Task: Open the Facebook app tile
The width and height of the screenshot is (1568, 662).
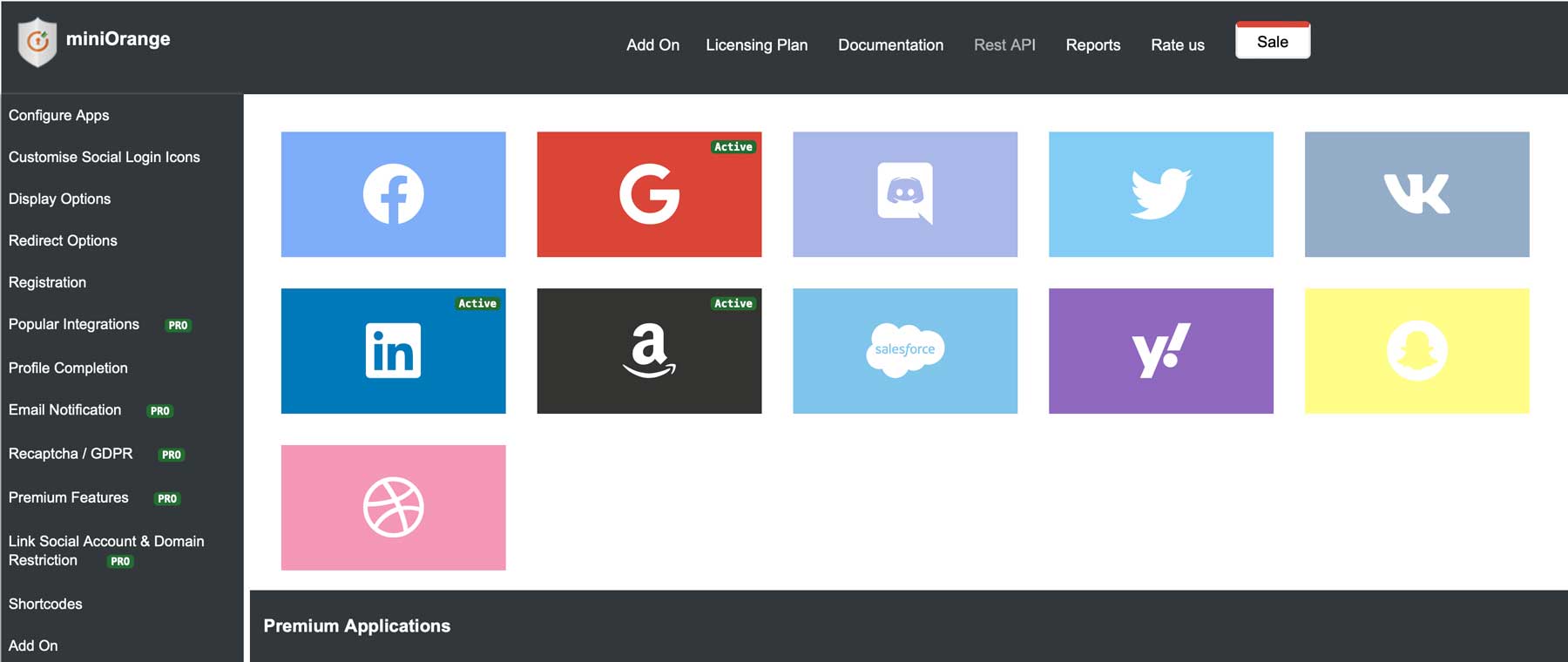Action: coord(393,194)
